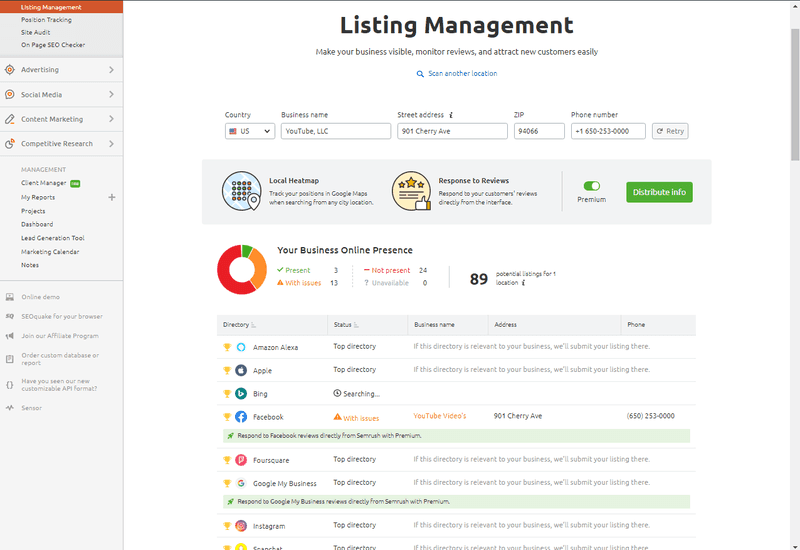This screenshot has width=800, height=550.
Task: Click the YouTube Video's business name
Action: pos(440,416)
